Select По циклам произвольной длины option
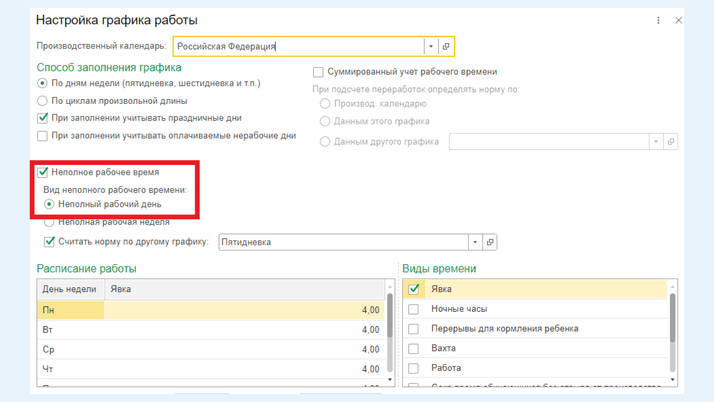714x402 pixels. coord(43,101)
